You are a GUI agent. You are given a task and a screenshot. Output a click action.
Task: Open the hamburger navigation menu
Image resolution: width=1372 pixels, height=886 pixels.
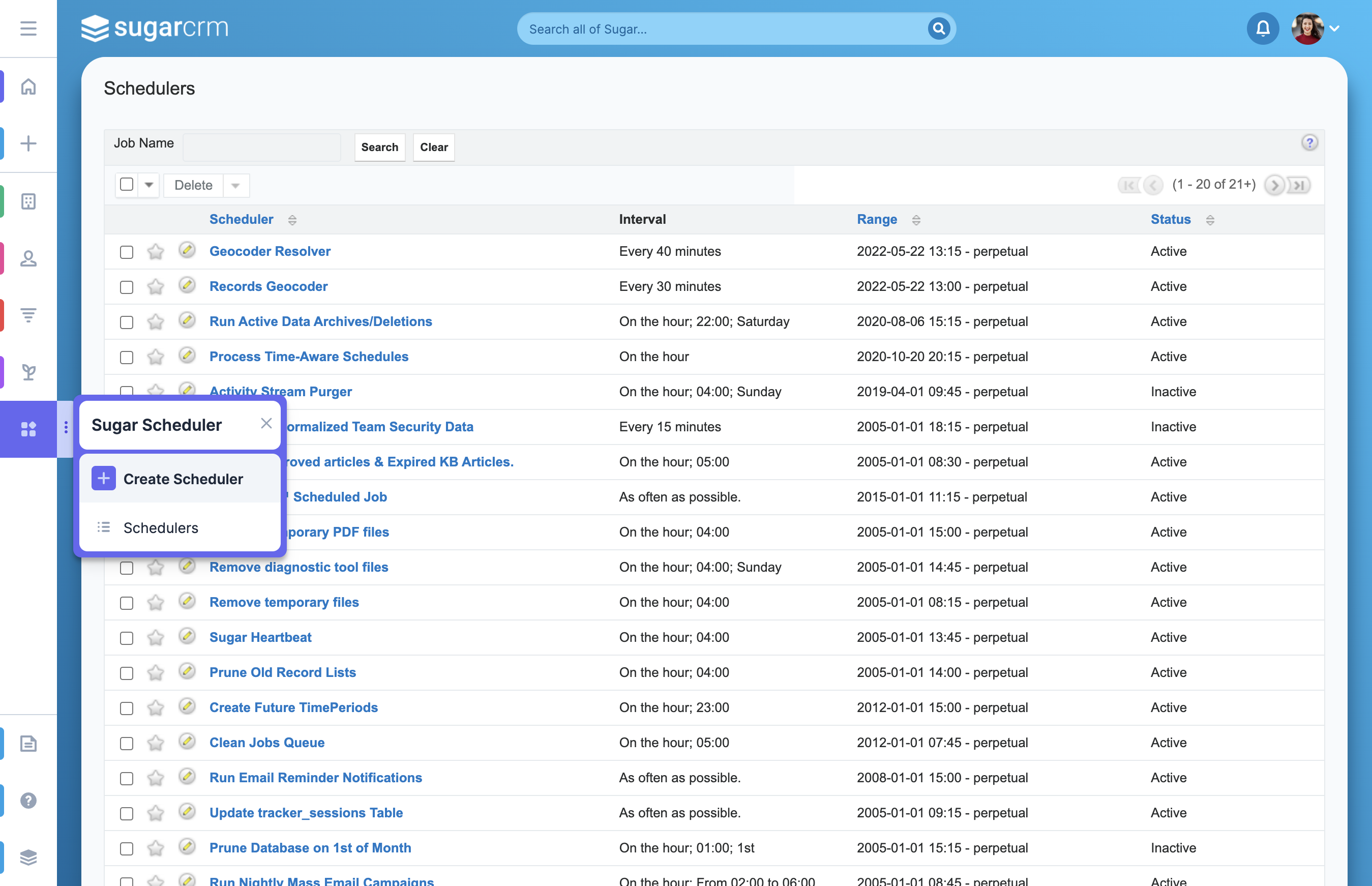[x=28, y=28]
